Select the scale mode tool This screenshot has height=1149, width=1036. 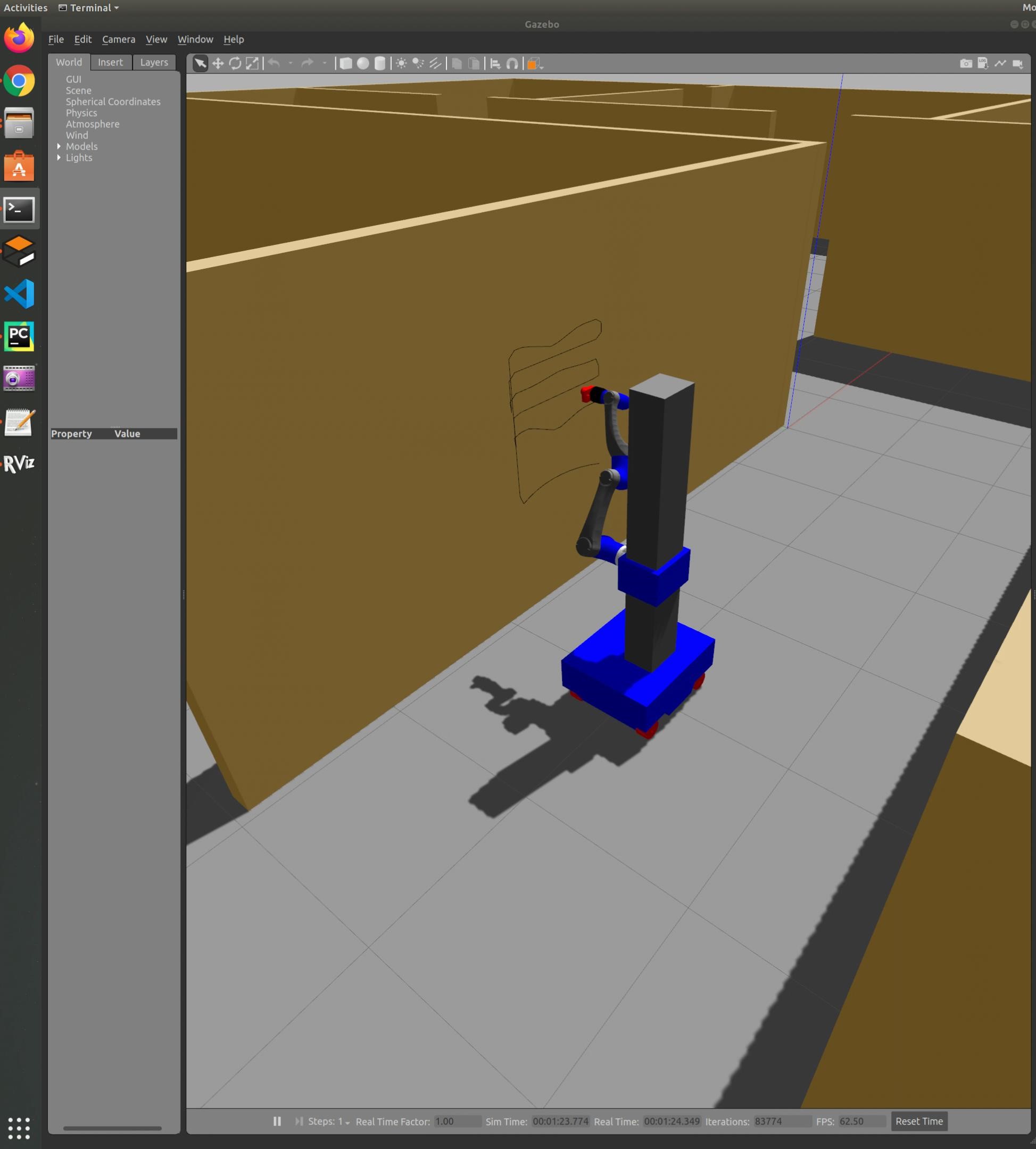pyautogui.click(x=252, y=64)
